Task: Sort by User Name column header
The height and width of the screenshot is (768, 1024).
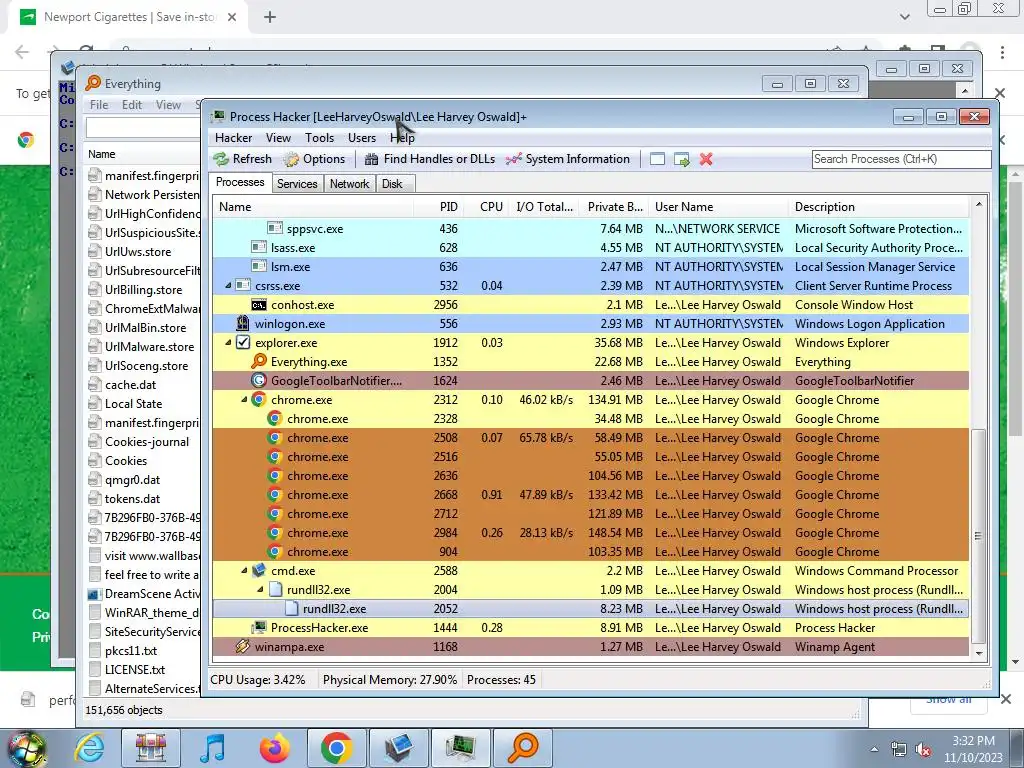Action: pyautogui.click(x=718, y=207)
